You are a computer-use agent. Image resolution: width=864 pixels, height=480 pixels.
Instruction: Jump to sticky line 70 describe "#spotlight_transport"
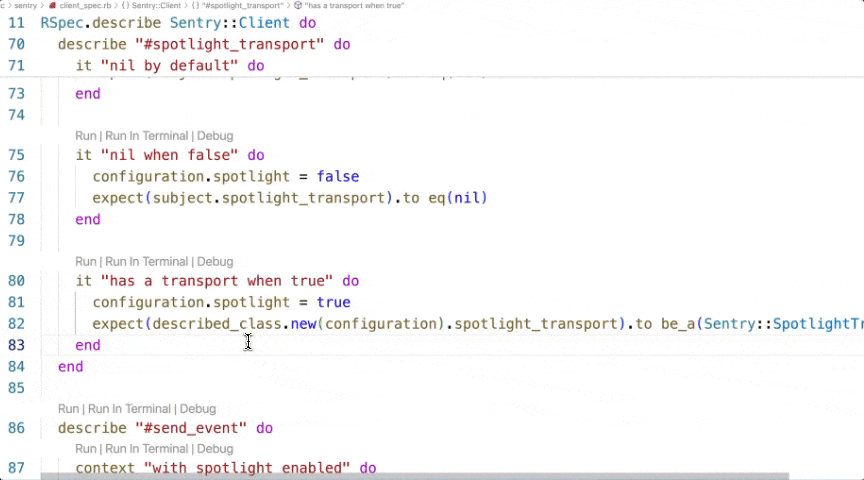[204, 44]
